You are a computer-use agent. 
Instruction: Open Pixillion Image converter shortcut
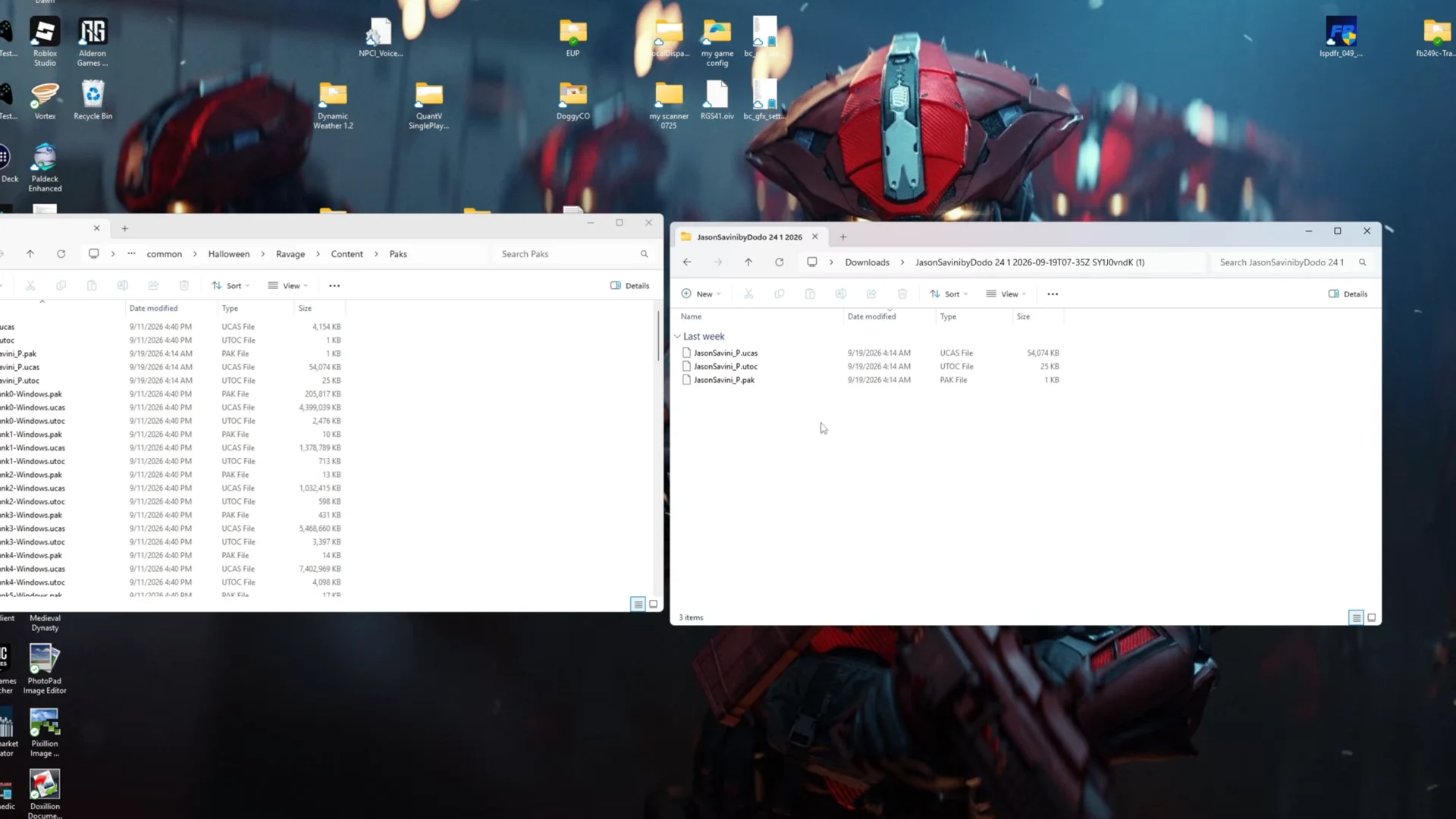(x=45, y=732)
